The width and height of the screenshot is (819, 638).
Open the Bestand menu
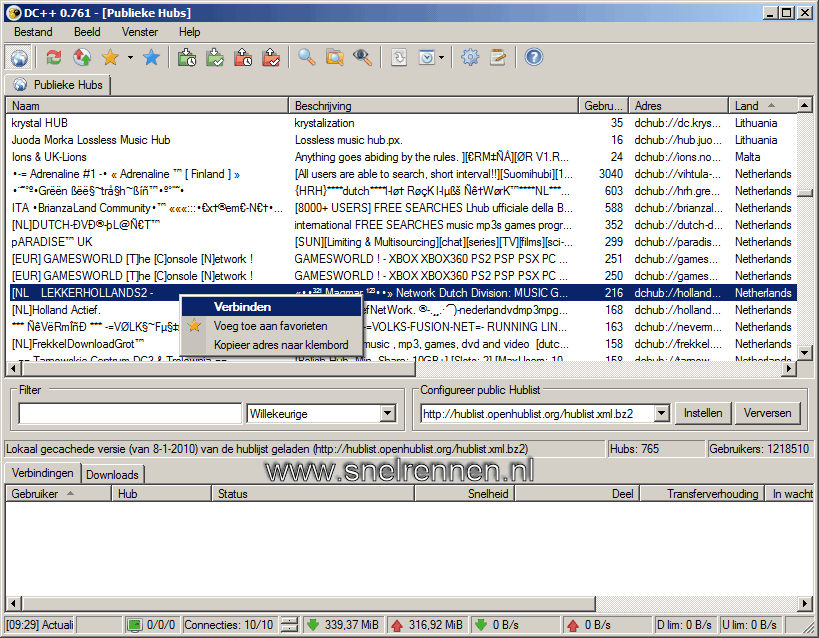pyautogui.click(x=33, y=32)
